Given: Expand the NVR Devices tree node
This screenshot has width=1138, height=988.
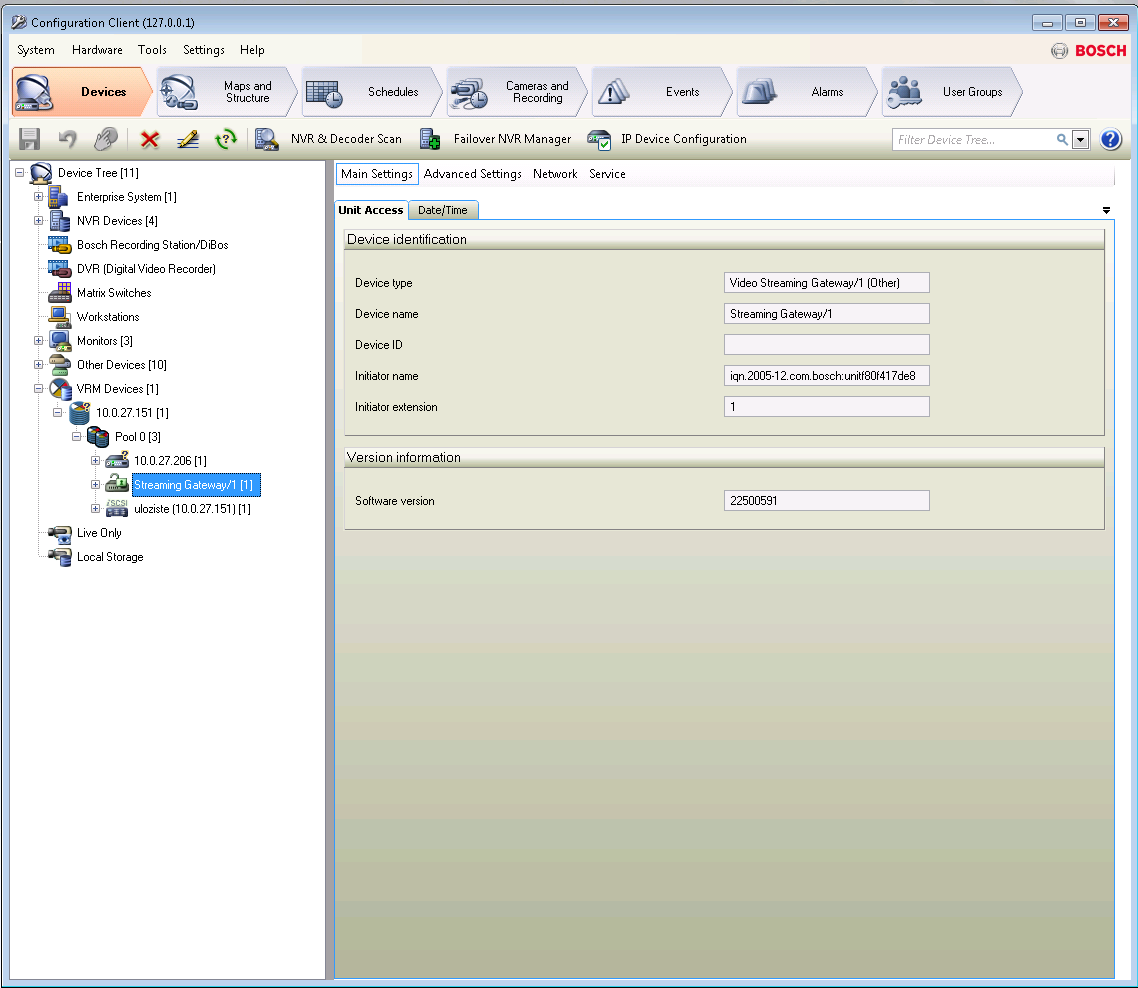Looking at the screenshot, I should point(39,221).
